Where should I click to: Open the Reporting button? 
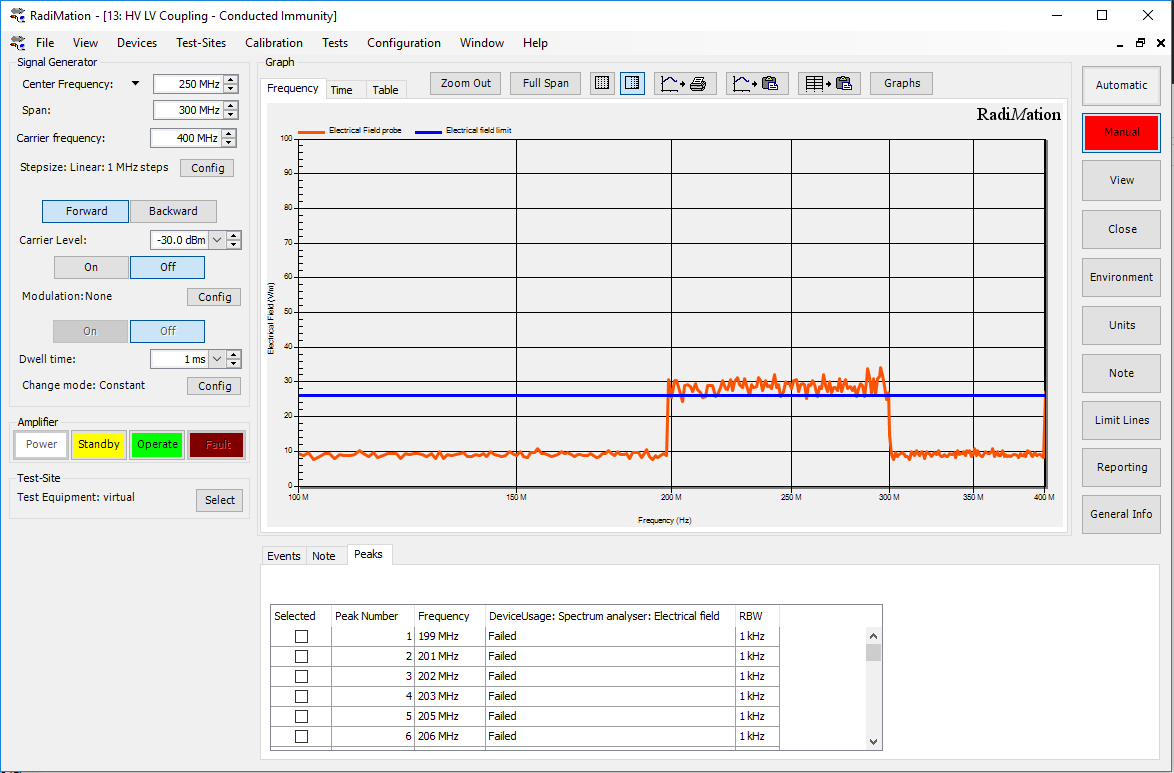(1121, 467)
